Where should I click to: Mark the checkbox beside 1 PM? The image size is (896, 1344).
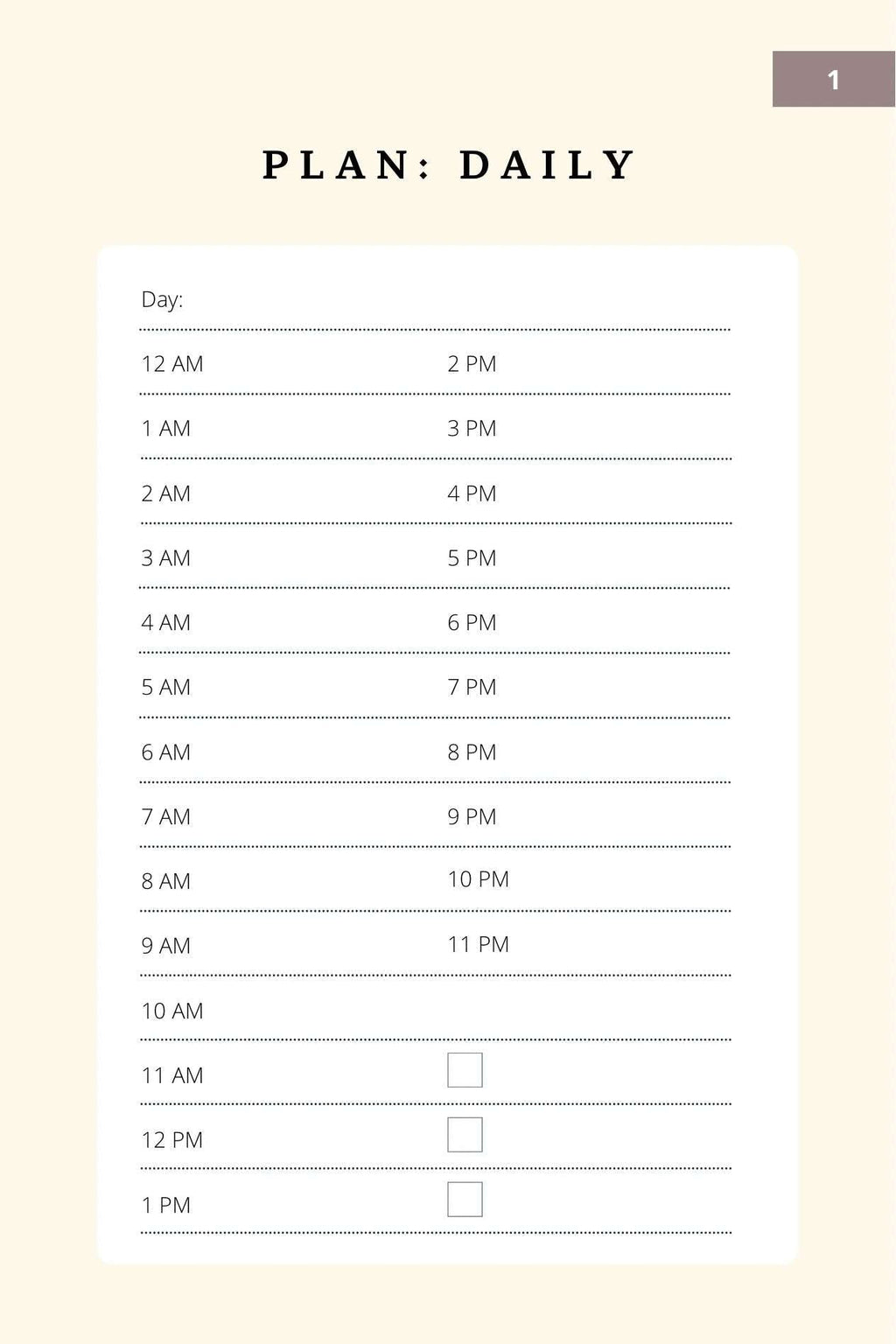465,1200
